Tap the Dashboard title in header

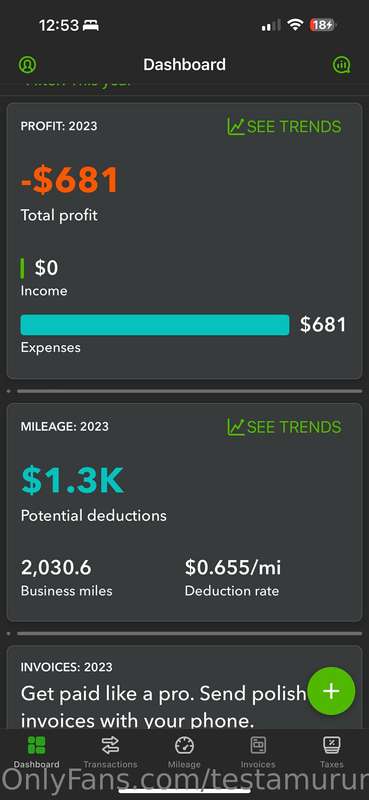pyautogui.click(x=184, y=65)
